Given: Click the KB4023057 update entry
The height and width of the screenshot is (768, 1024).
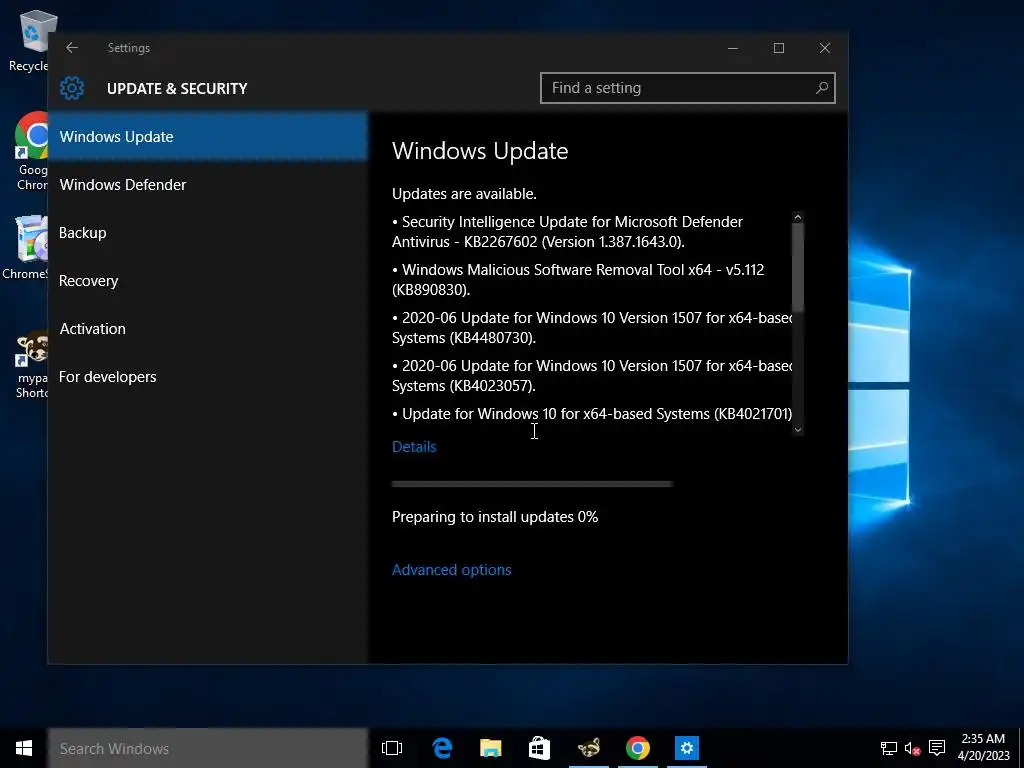Looking at the screenshot, I should [592, 376].
